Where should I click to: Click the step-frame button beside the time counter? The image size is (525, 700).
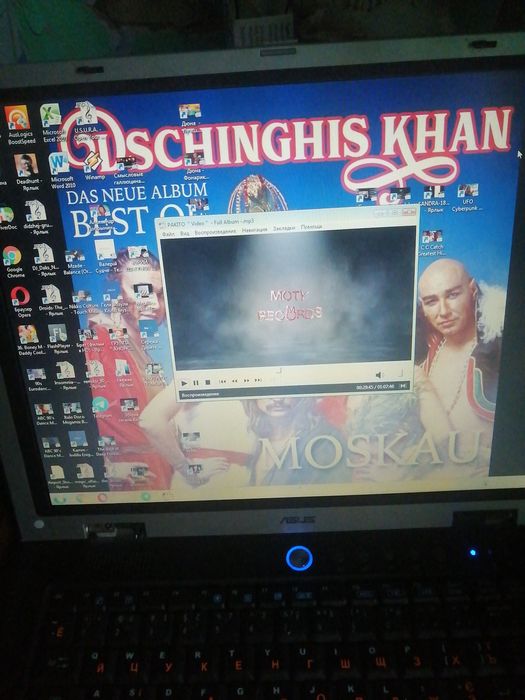coord(403,386)
